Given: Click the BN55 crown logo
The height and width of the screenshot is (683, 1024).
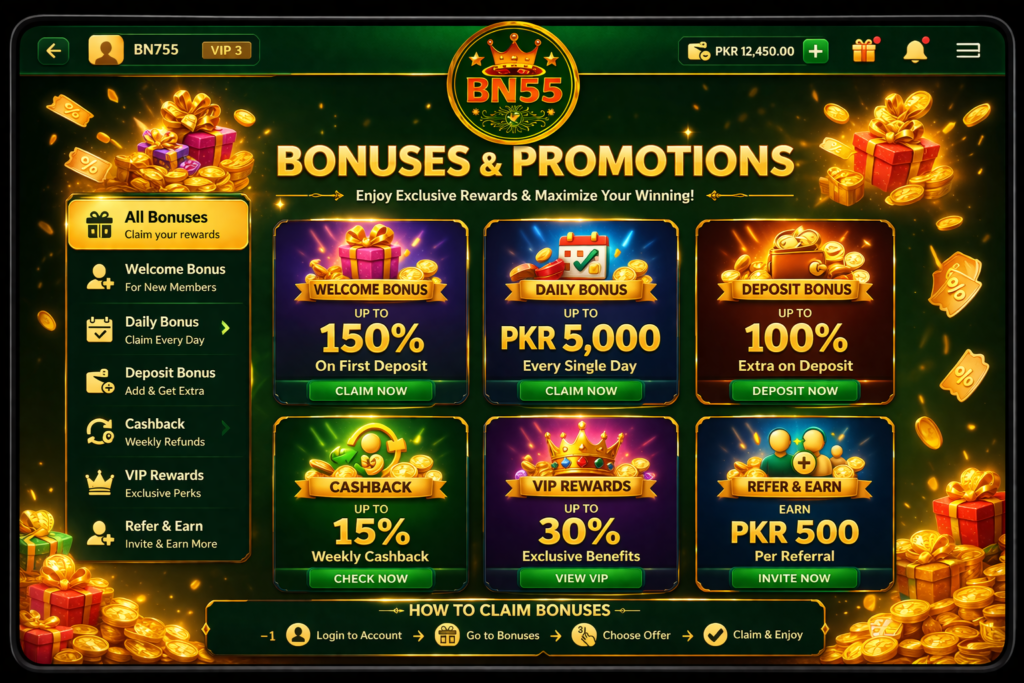Looking at the screenshot, I should (x=513, y=84).
